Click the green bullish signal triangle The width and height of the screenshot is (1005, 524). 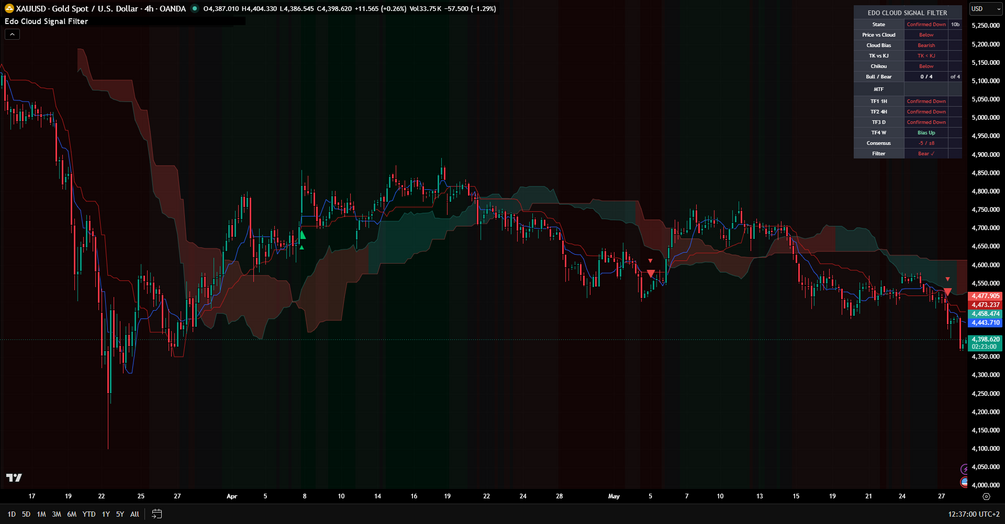[x=302, y=235]
